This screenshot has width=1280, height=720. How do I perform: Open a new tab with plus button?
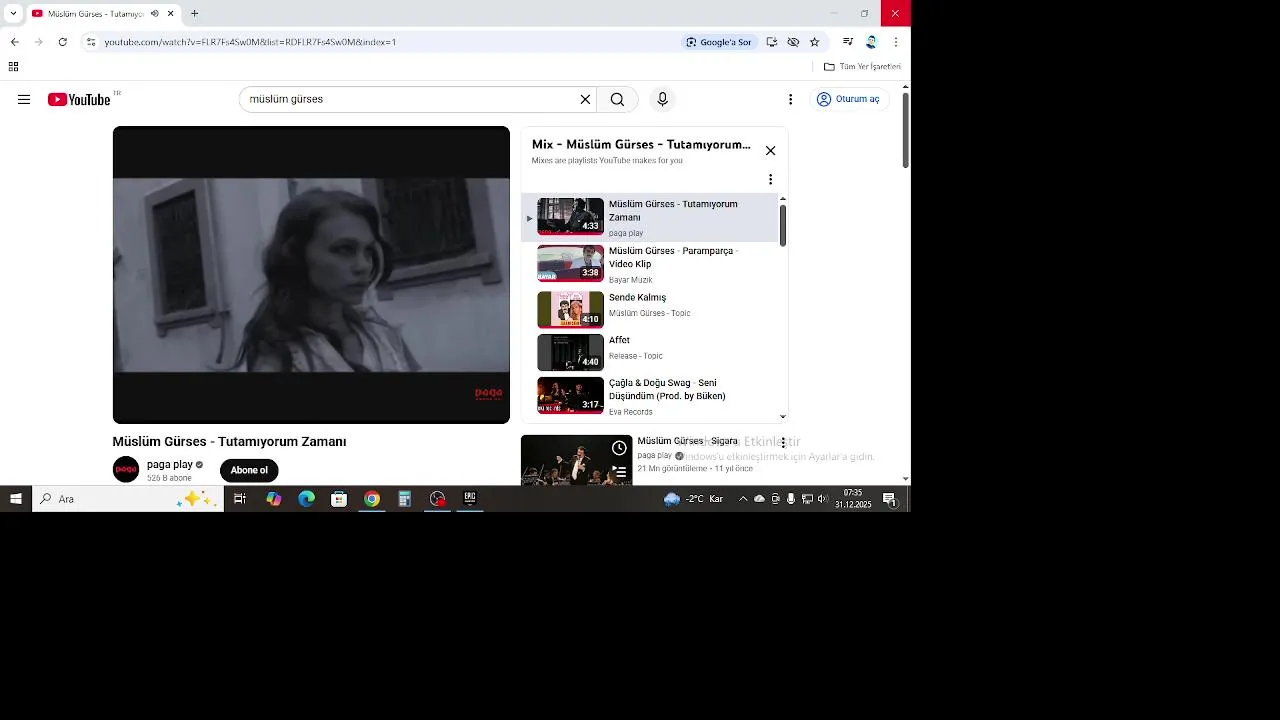194,14
